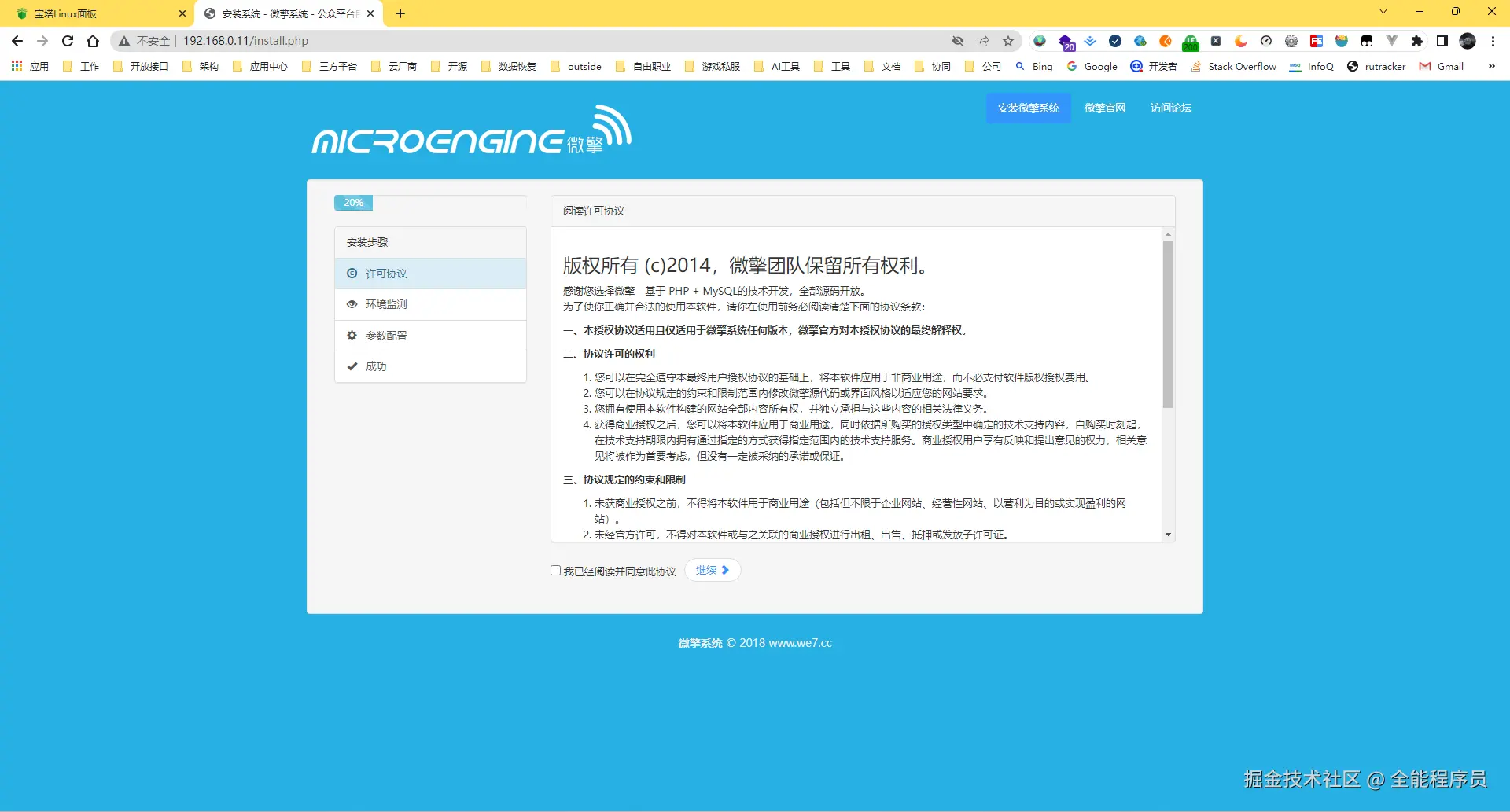
Task: Open the Google bookmark
Action: 1092,66
